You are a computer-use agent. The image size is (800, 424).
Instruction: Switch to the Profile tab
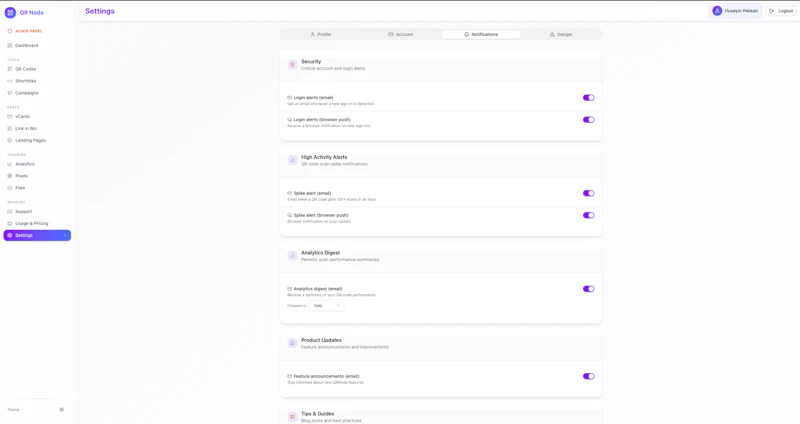(x=320, y=34)
